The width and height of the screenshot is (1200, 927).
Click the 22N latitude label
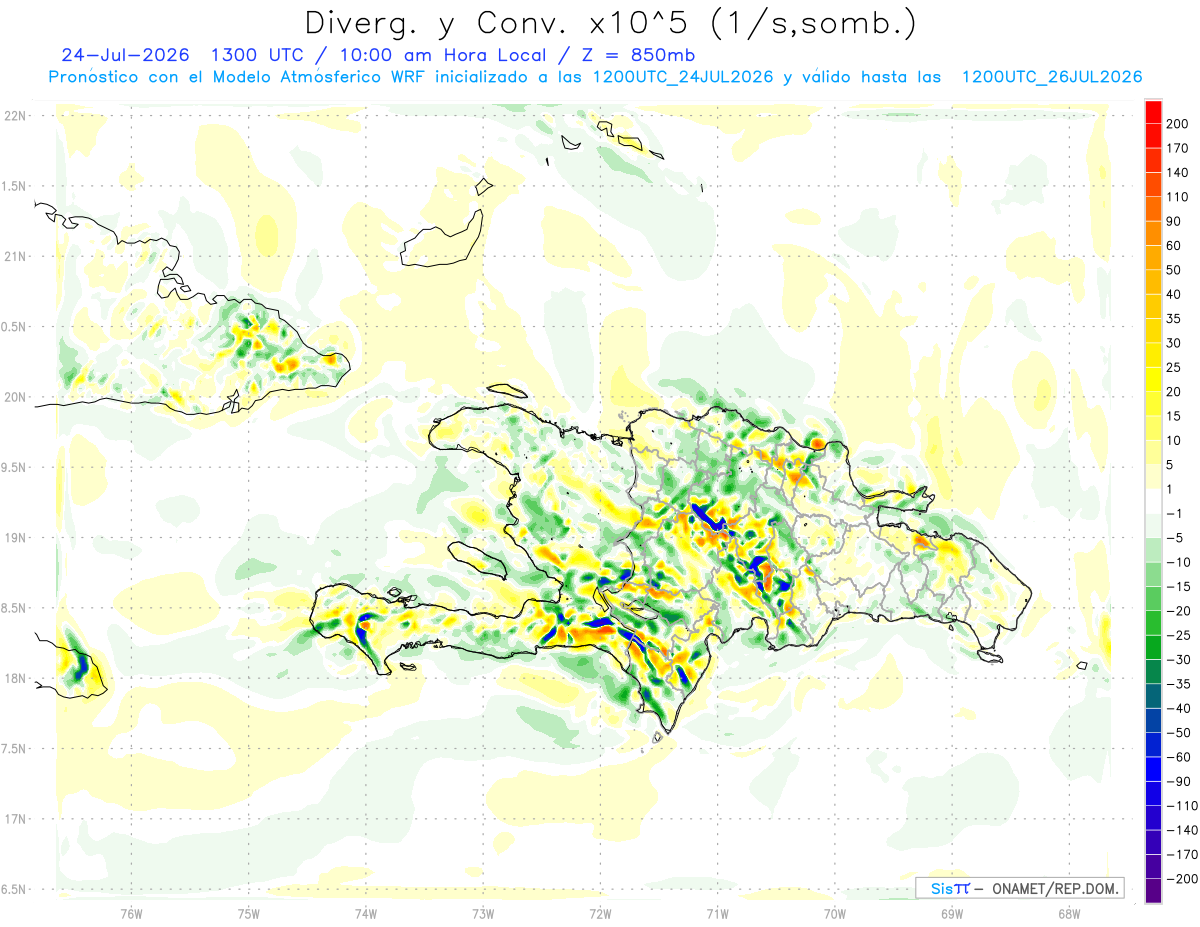[x=14, y=116]
